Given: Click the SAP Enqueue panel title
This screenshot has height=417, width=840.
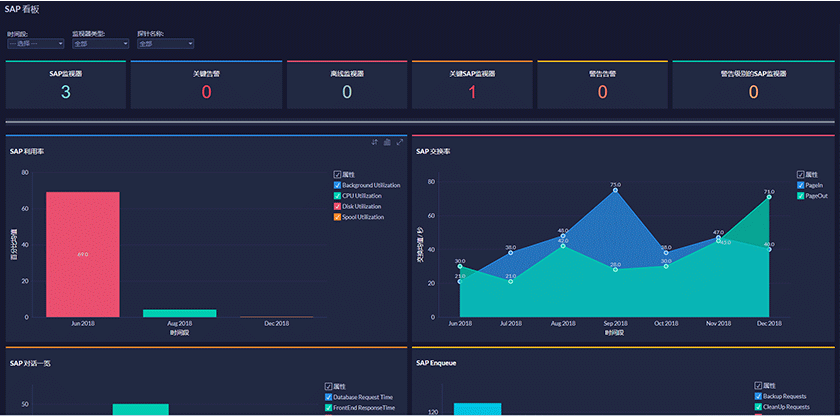Looking at the screenshot, I should click(x=436, y=363).
